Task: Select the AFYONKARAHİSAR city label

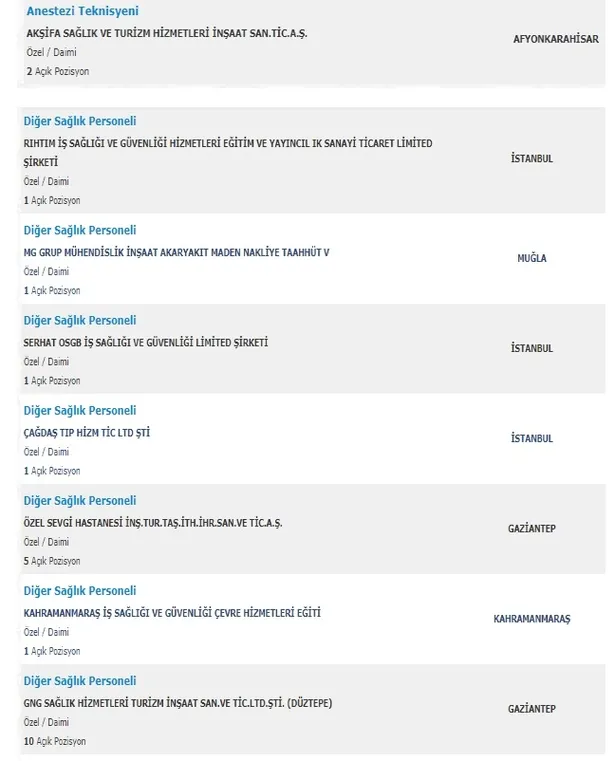Action: click(x=555, y=39)
